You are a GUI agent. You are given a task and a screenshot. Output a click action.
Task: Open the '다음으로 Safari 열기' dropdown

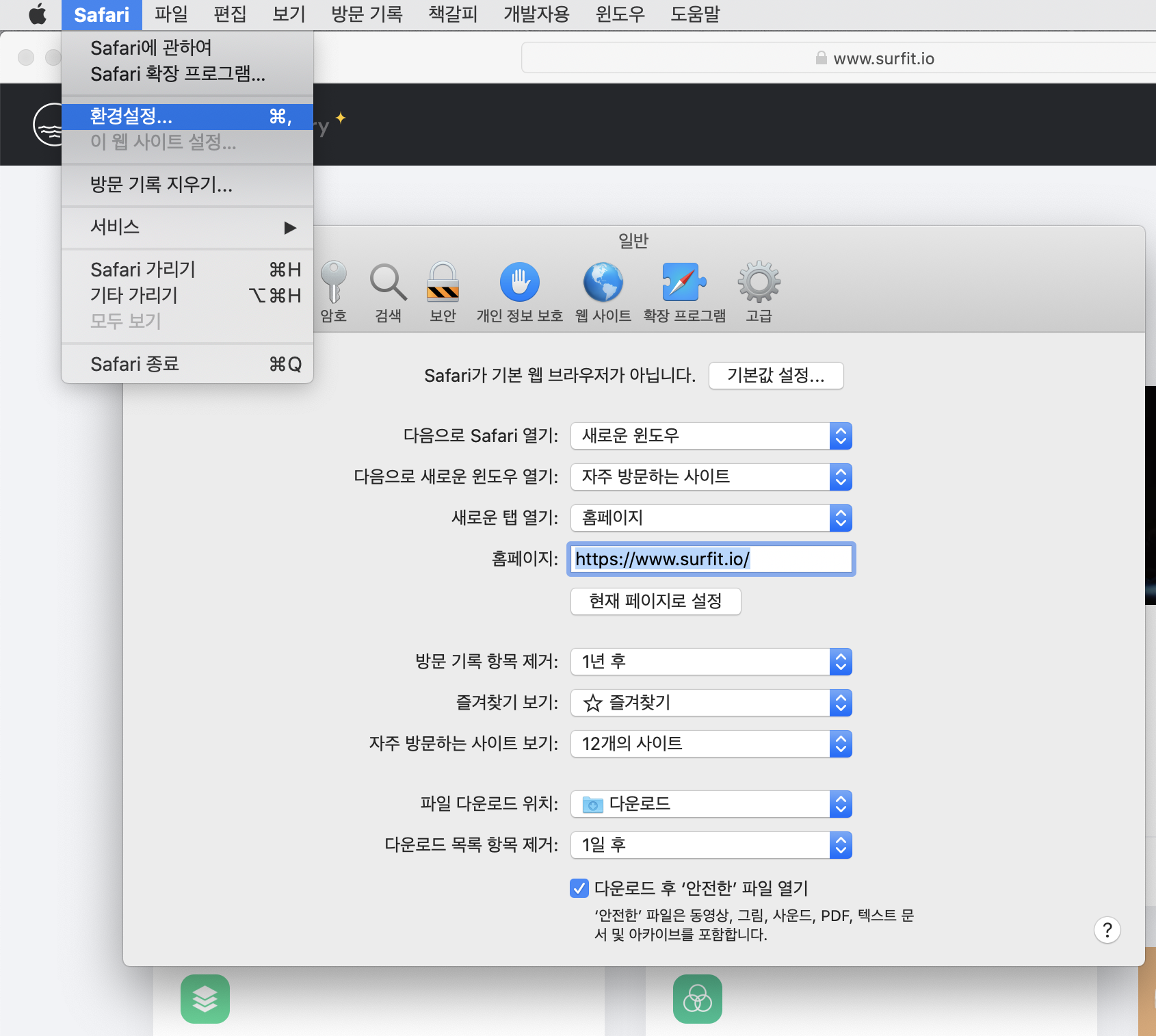point(711,436)
